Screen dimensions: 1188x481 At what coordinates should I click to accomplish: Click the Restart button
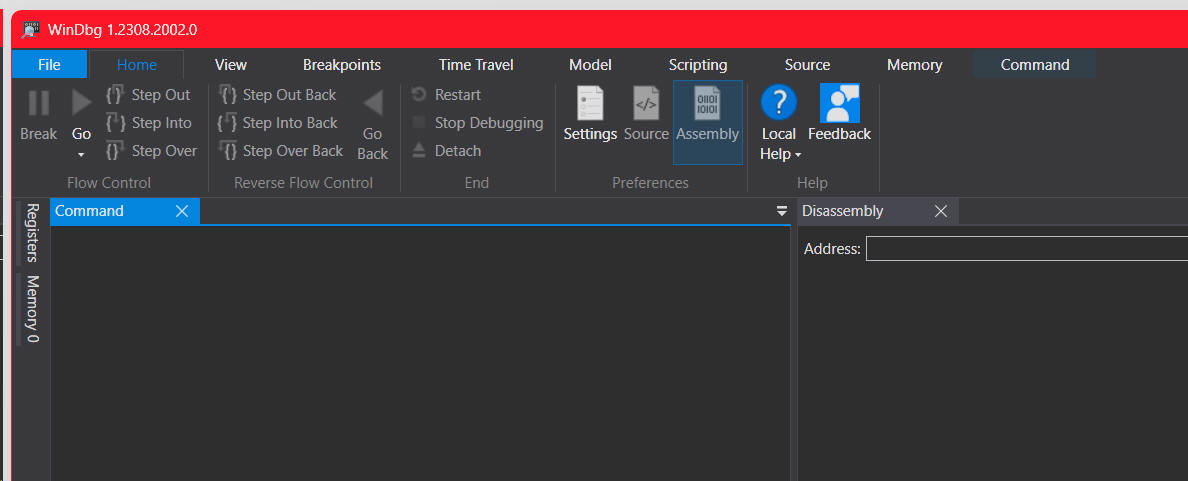(x=447, y=95)
